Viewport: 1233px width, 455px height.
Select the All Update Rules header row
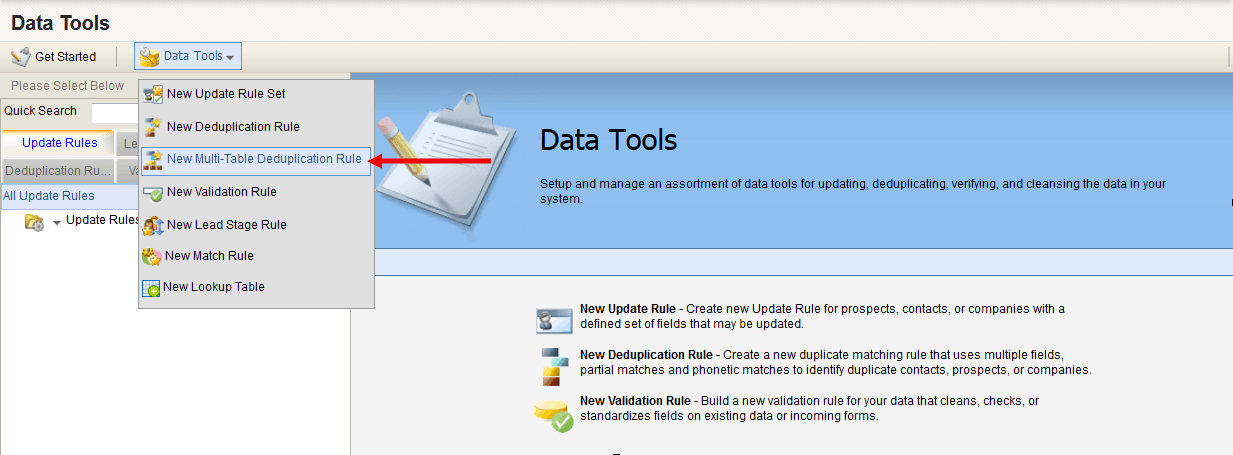pyautogui.click(x=70, y=196)
